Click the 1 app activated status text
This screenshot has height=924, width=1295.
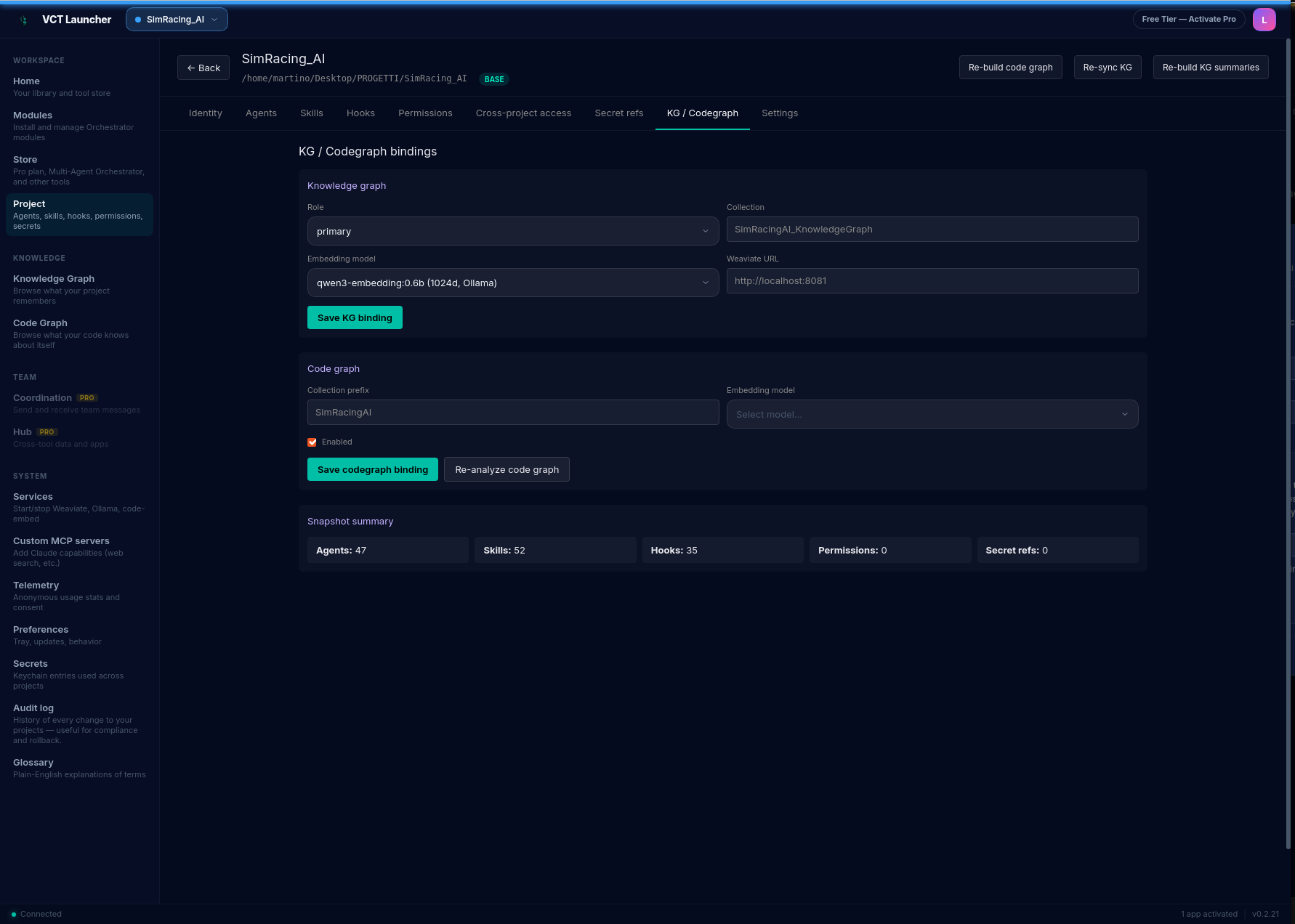pos(1209,914)
